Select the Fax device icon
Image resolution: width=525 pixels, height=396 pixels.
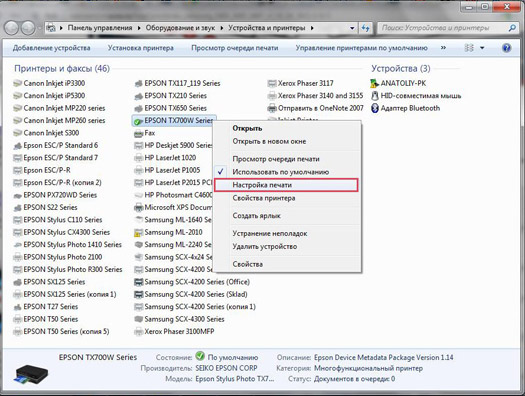pyautogui.click(x=138, y=133)
